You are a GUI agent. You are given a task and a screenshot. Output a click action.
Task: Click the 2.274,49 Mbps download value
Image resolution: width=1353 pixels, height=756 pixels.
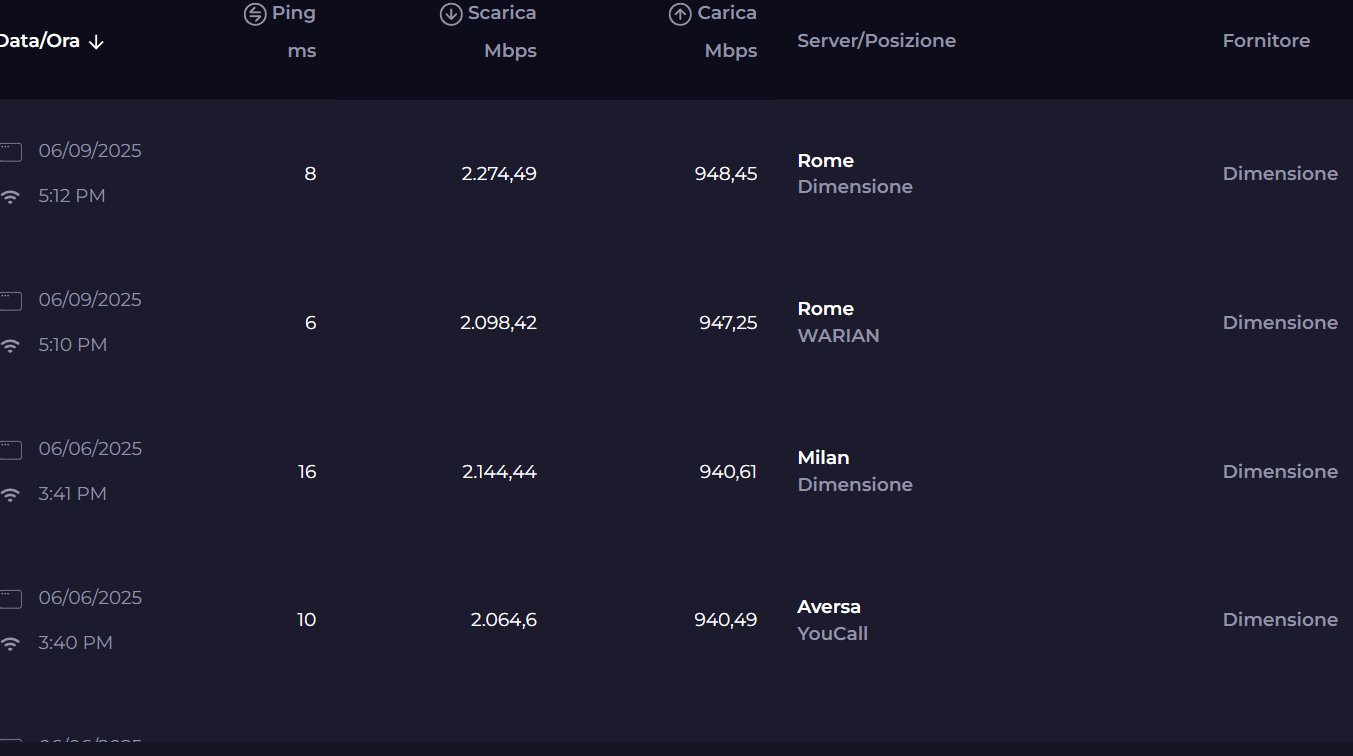click(499, 174)
